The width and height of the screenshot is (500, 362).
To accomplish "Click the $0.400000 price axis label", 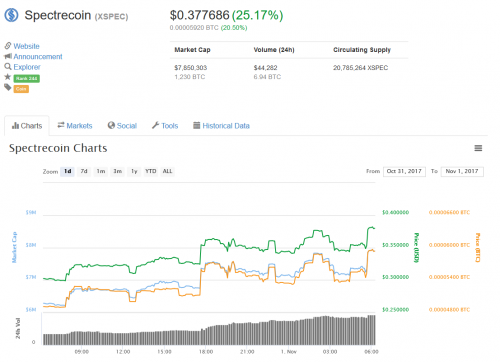I will (395, 212).
